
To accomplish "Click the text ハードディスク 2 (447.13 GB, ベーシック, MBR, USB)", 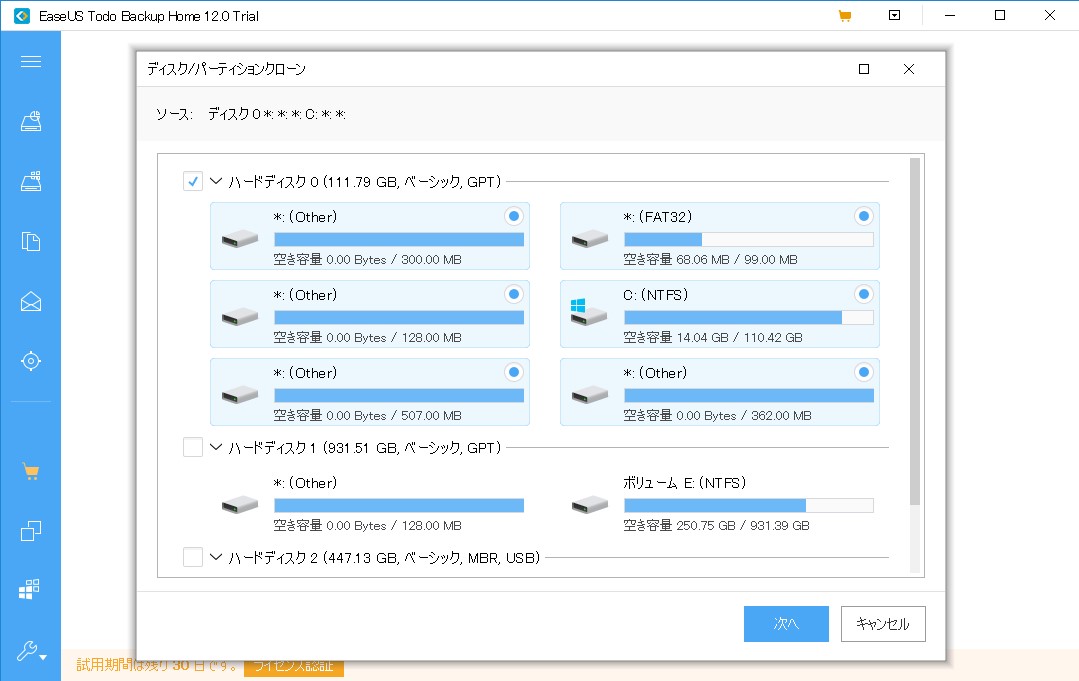I will pyautogui.click(x=384, y=558).
